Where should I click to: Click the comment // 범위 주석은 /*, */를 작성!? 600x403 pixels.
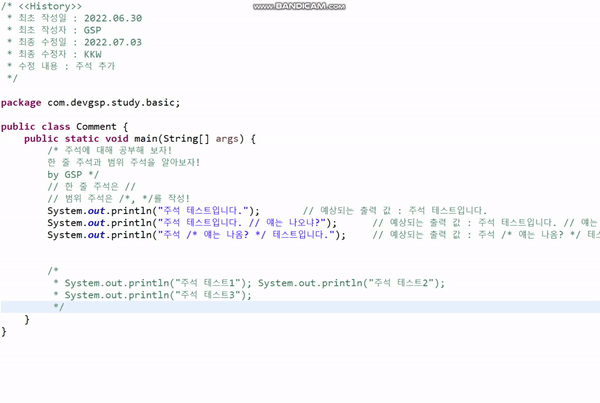(x=119, y=198)
